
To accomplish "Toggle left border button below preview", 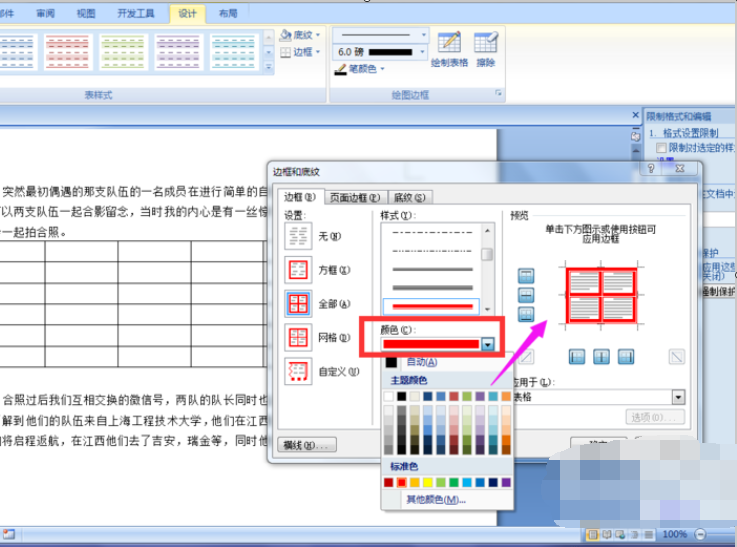I will click(x=577, y=357).
